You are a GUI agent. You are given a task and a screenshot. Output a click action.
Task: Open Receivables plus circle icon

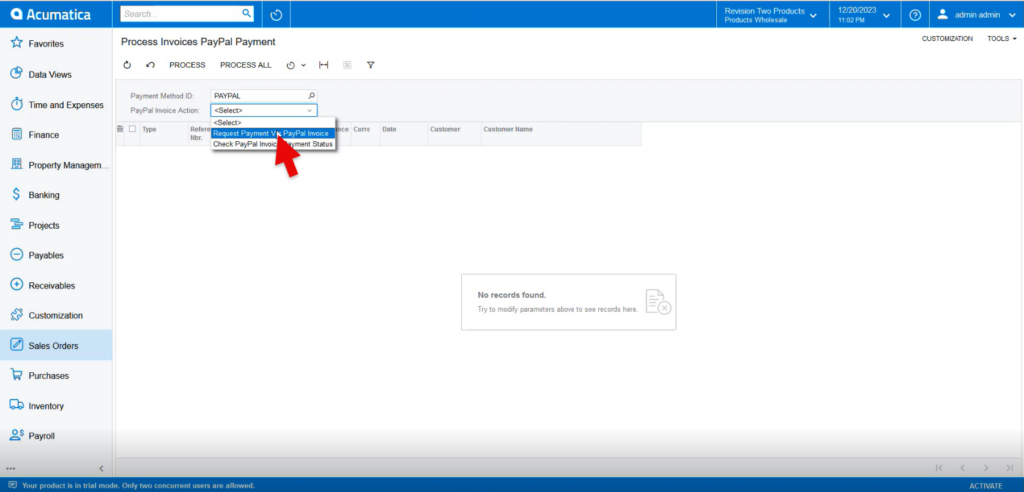pyautogui.click(x=17, y=285)
